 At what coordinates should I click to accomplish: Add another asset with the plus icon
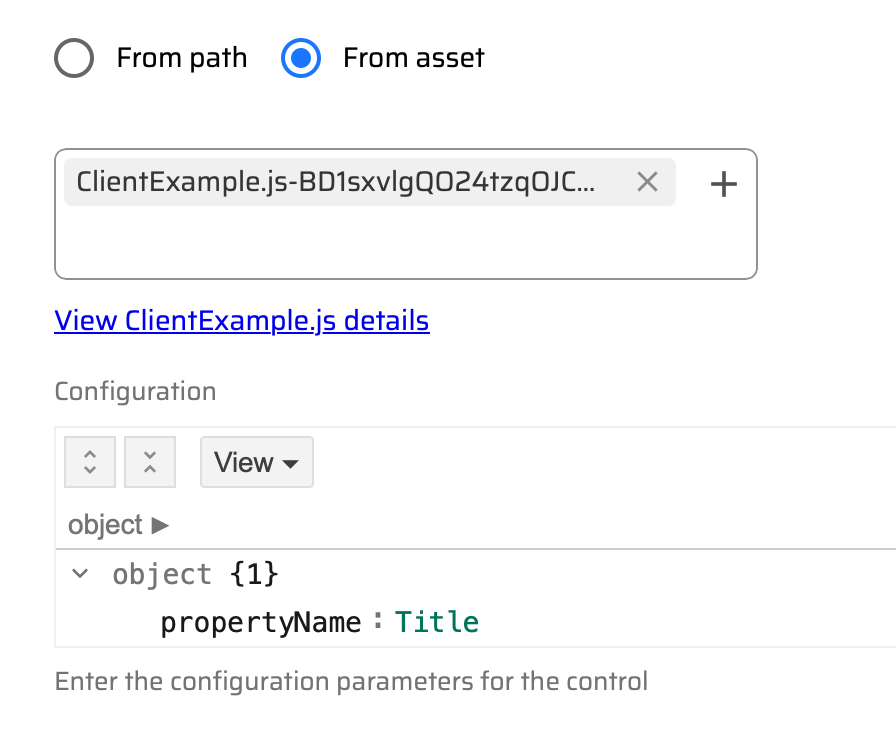pyautogui.click(x=723, y=183)
